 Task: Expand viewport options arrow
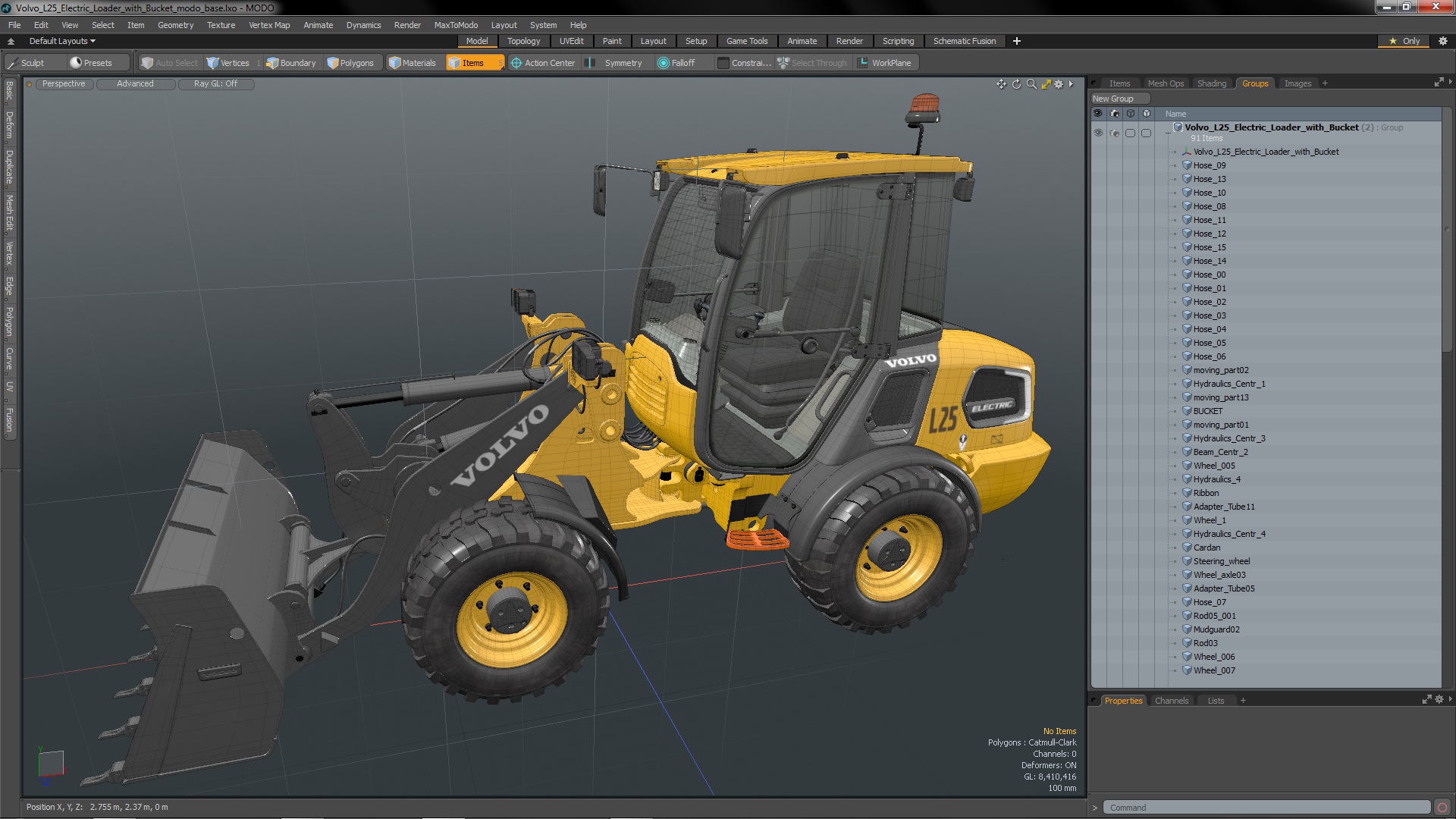[1071, 84]
